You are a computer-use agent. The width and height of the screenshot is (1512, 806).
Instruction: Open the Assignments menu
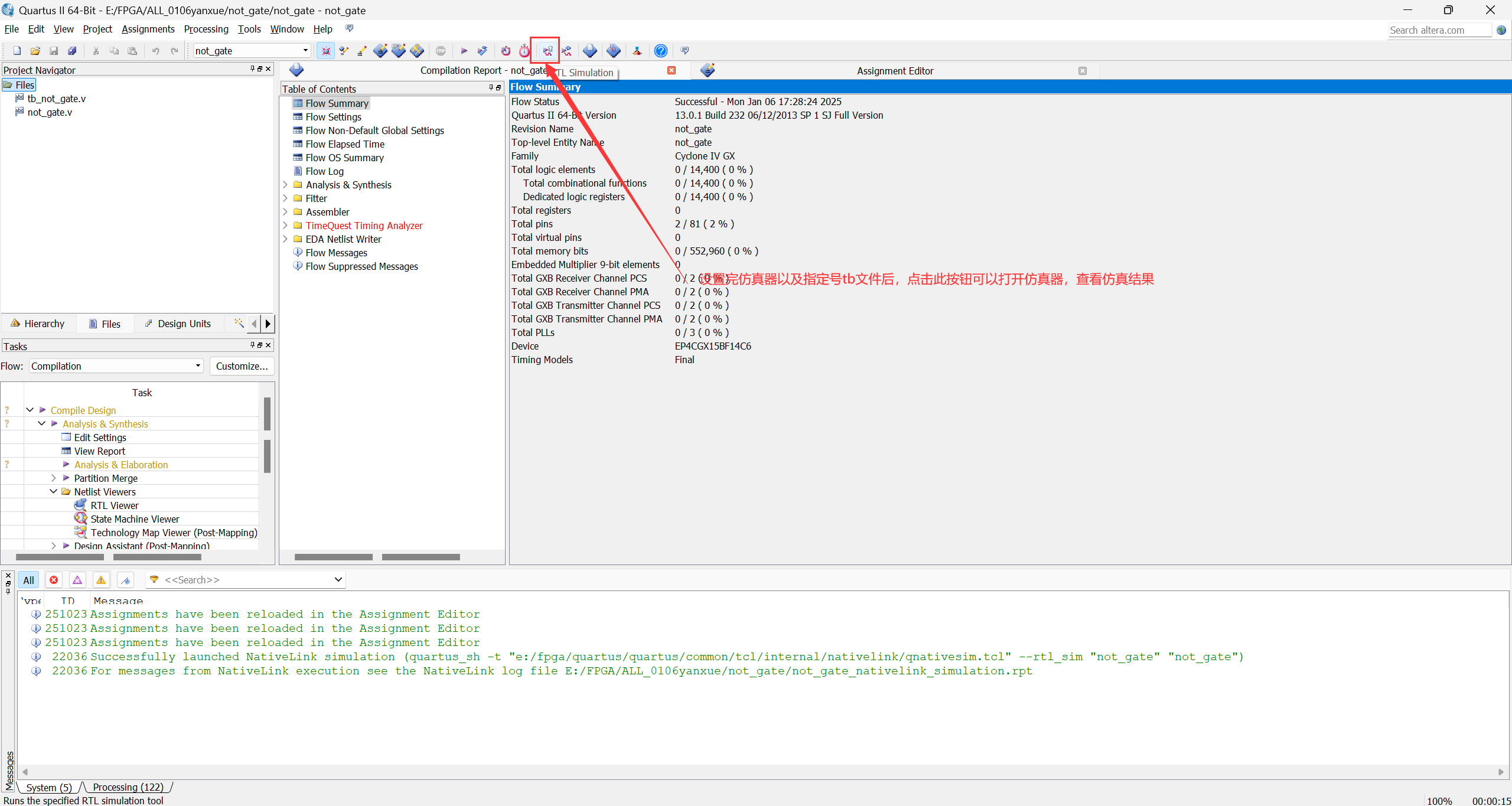point(148,29)
